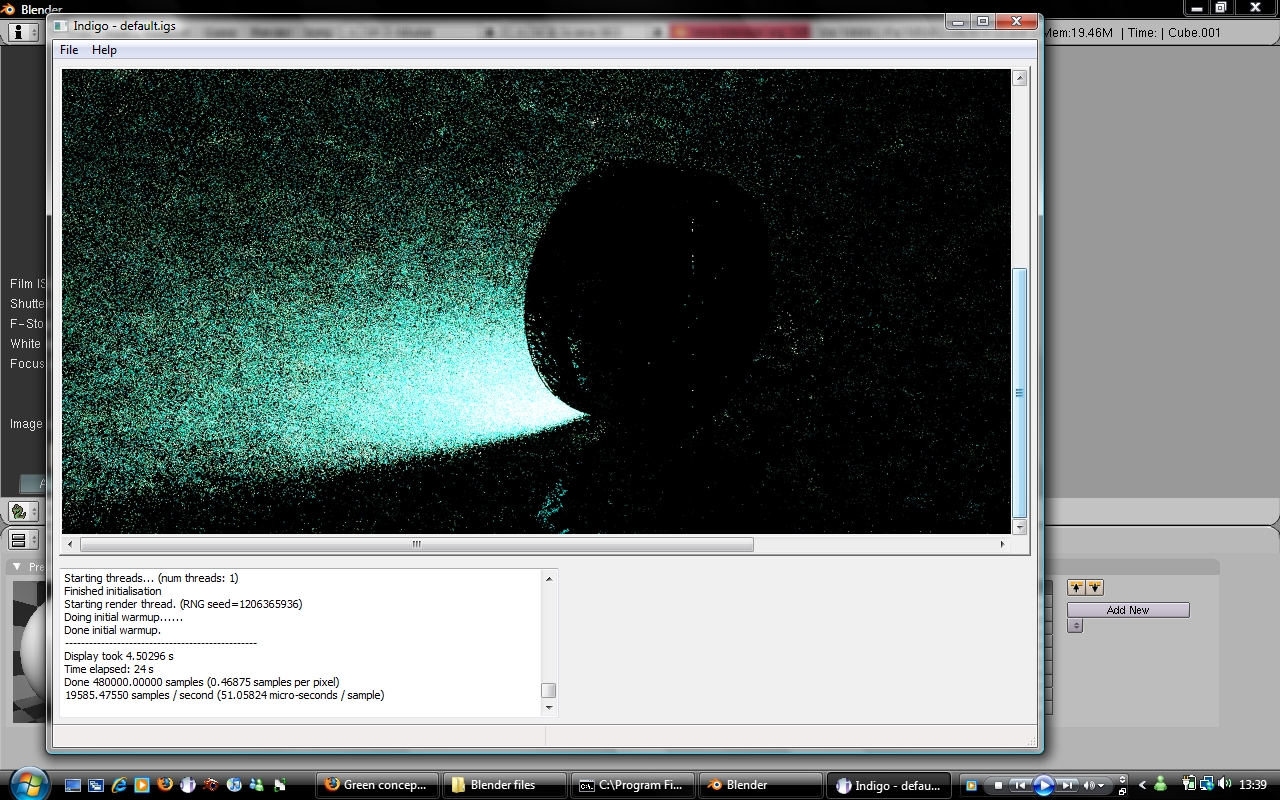
Task: Click Show Desktop in Quick Launch
Action: (x=73, y=785)
